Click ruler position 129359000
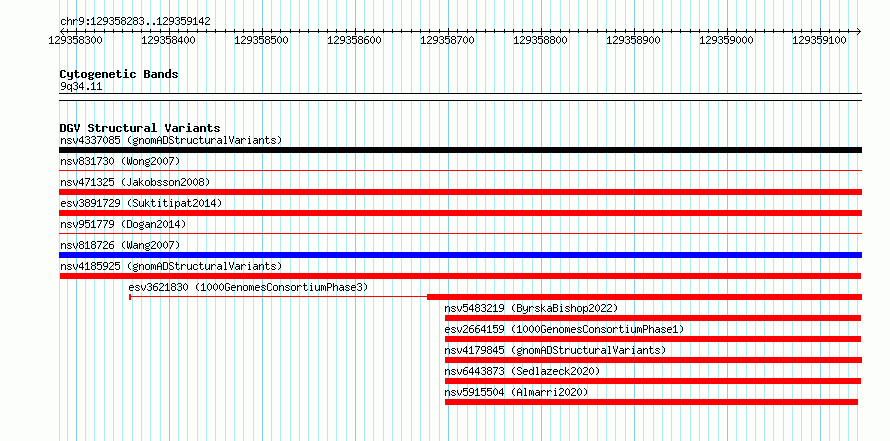This screenshot has height=441, width=890. pyautogui.click(x=727, y=40)
